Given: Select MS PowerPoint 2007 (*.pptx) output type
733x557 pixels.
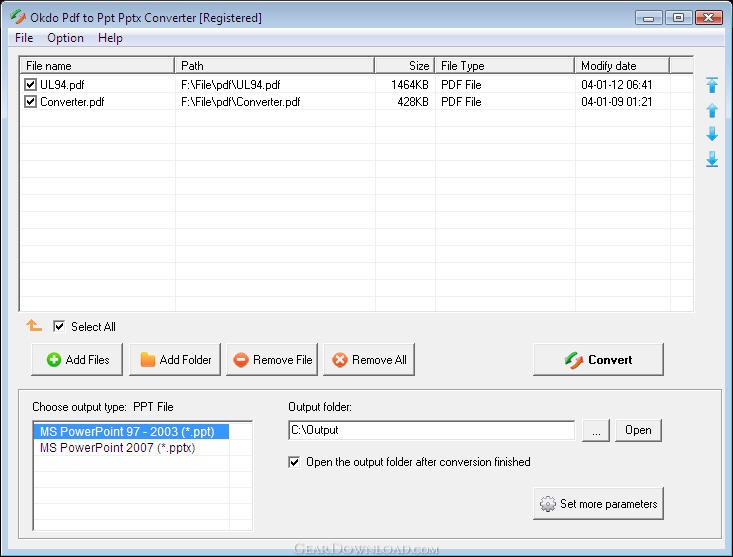Looking at the screenshot, I should pyautogui.click(x=117, y=448).
